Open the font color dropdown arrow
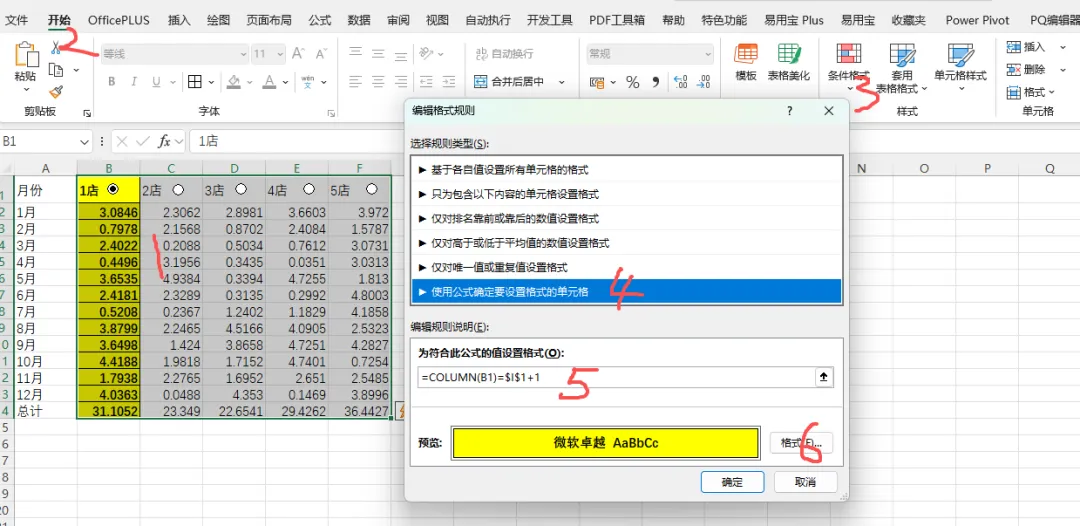Viewport: 1080px width, 526px height. (x=285, y=82)
